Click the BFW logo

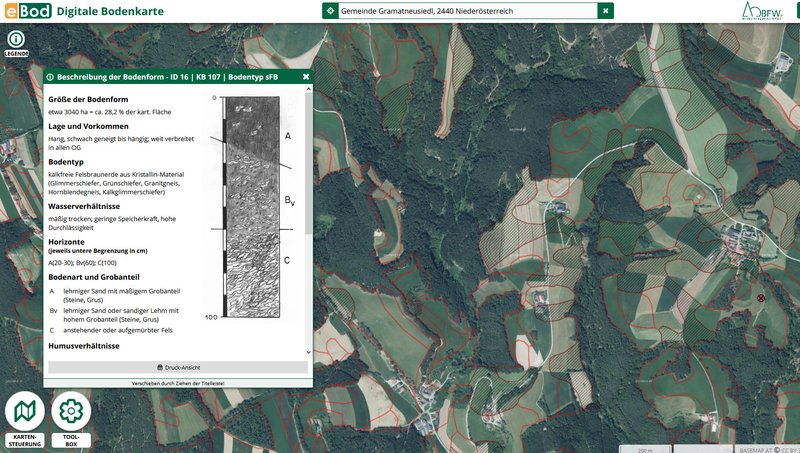pos(760,11)
